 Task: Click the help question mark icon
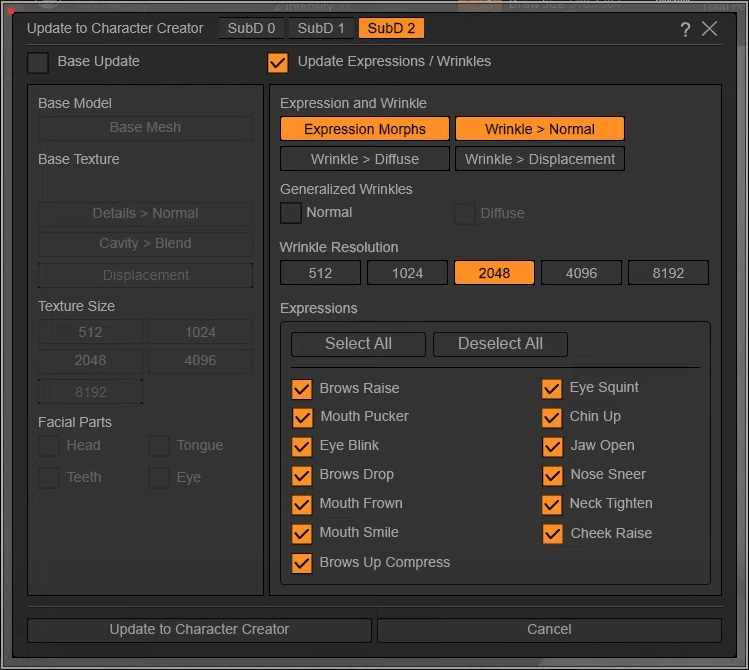pyautogui.click(x=685, y=29)
